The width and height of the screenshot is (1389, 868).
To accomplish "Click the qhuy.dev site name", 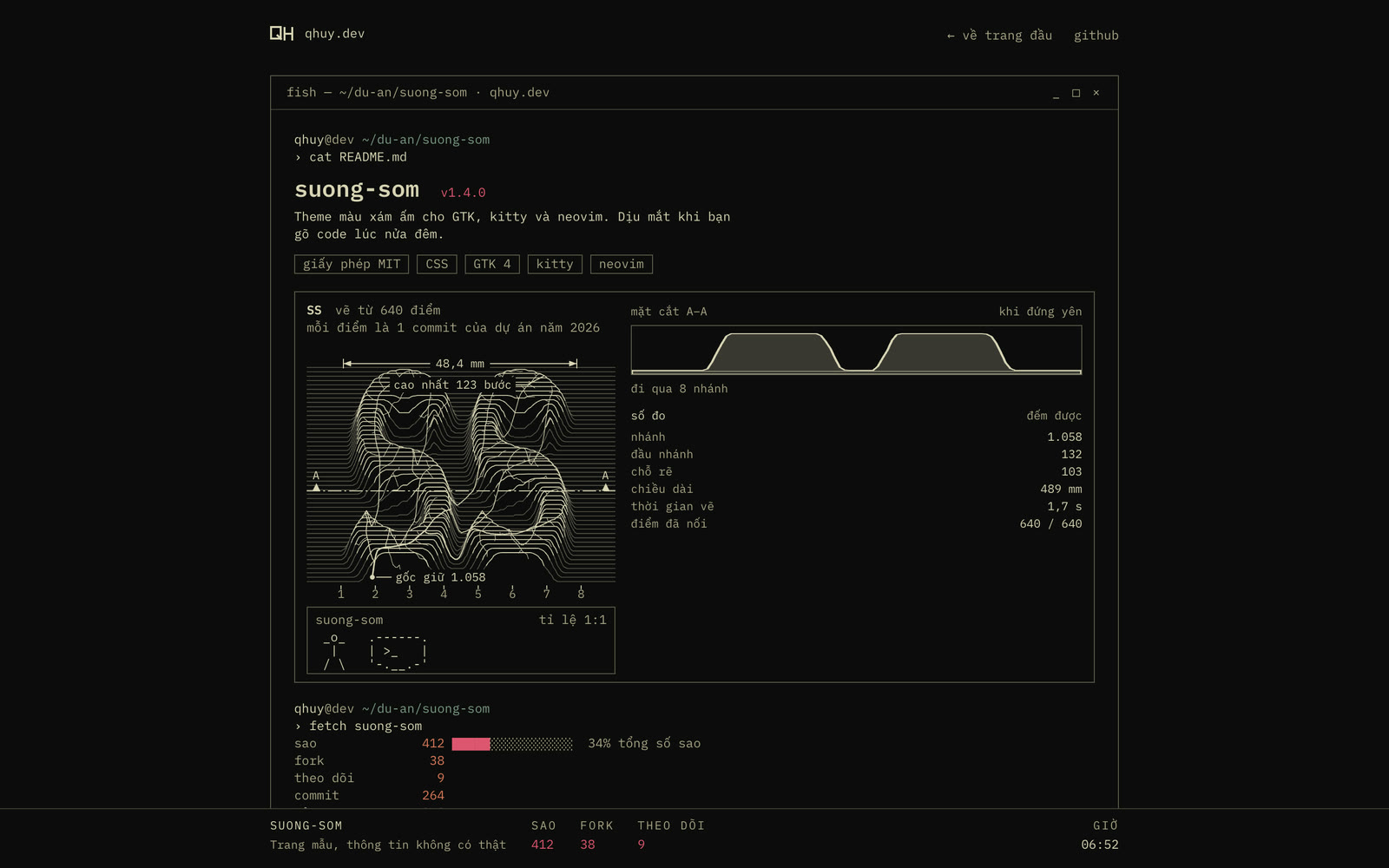I will 334,34.
